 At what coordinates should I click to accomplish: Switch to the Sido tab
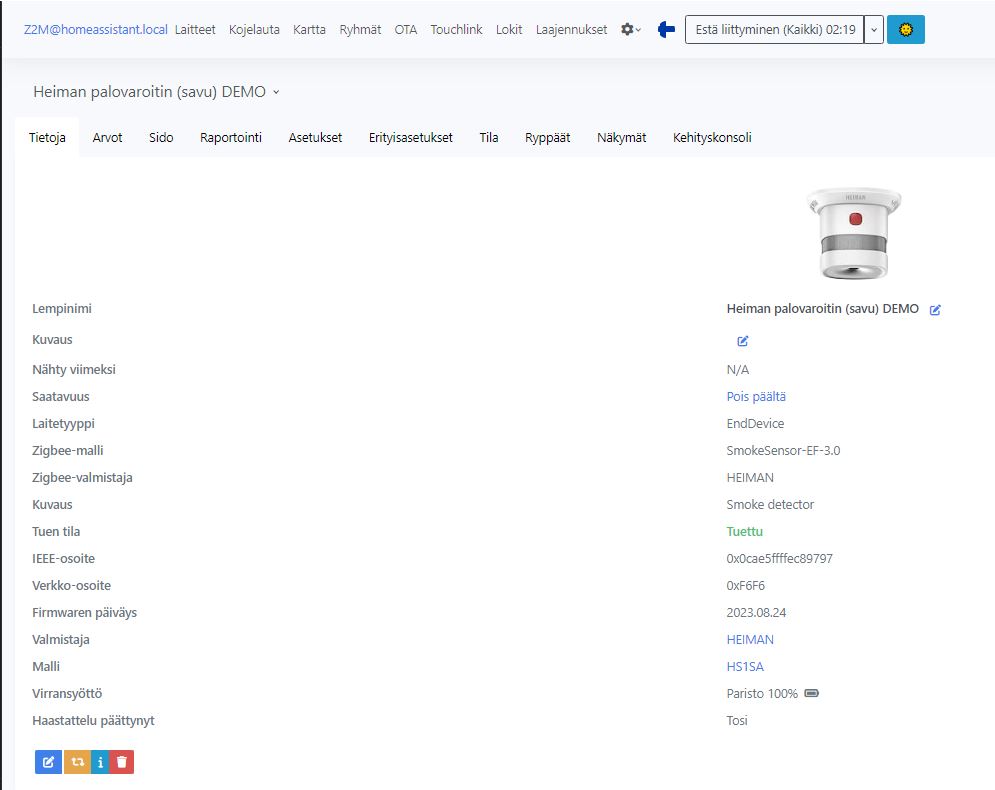(x=161, y=137)
